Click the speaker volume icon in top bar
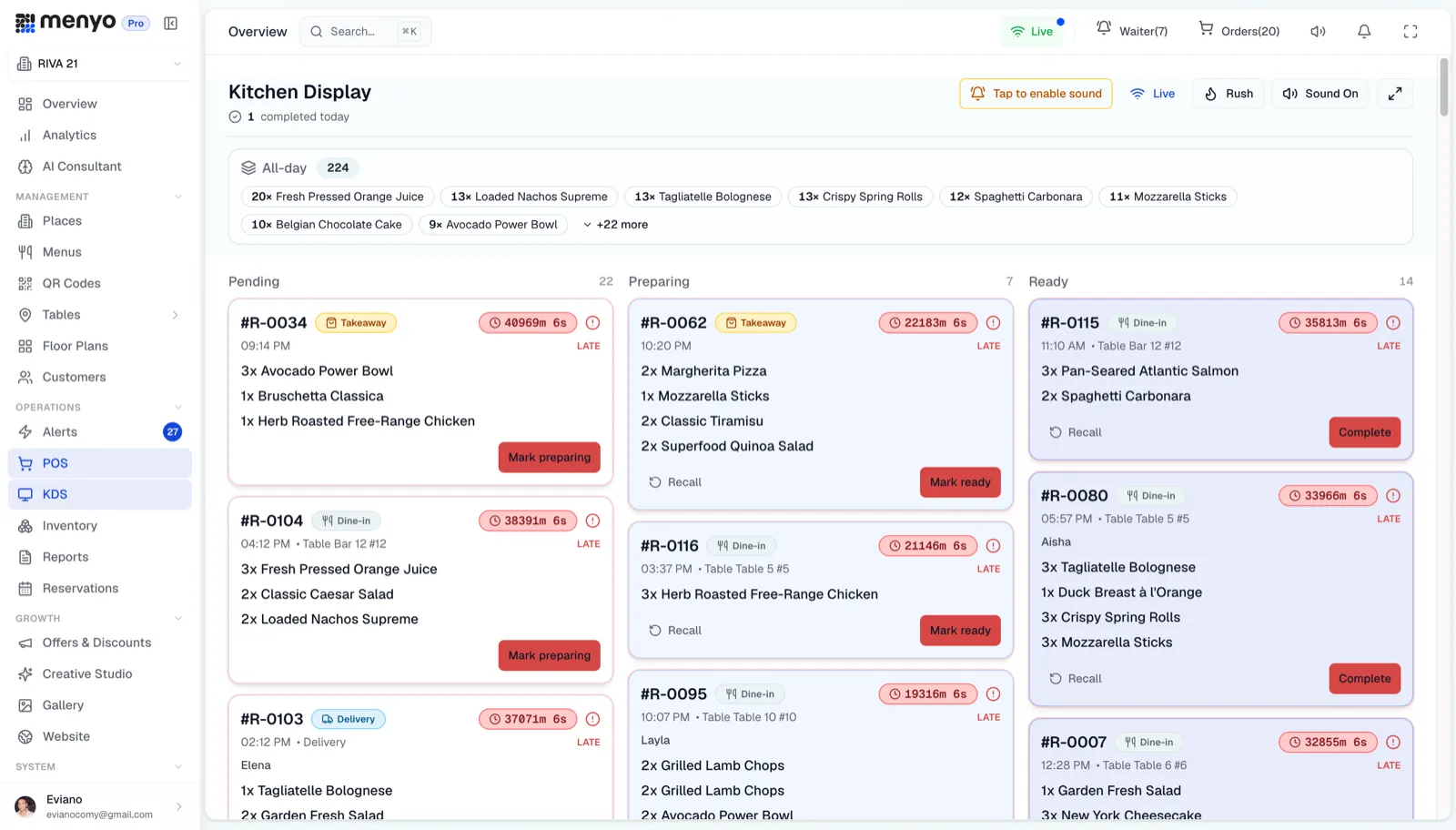This screenshot has height=830, width=1456. coord(1318,32)
